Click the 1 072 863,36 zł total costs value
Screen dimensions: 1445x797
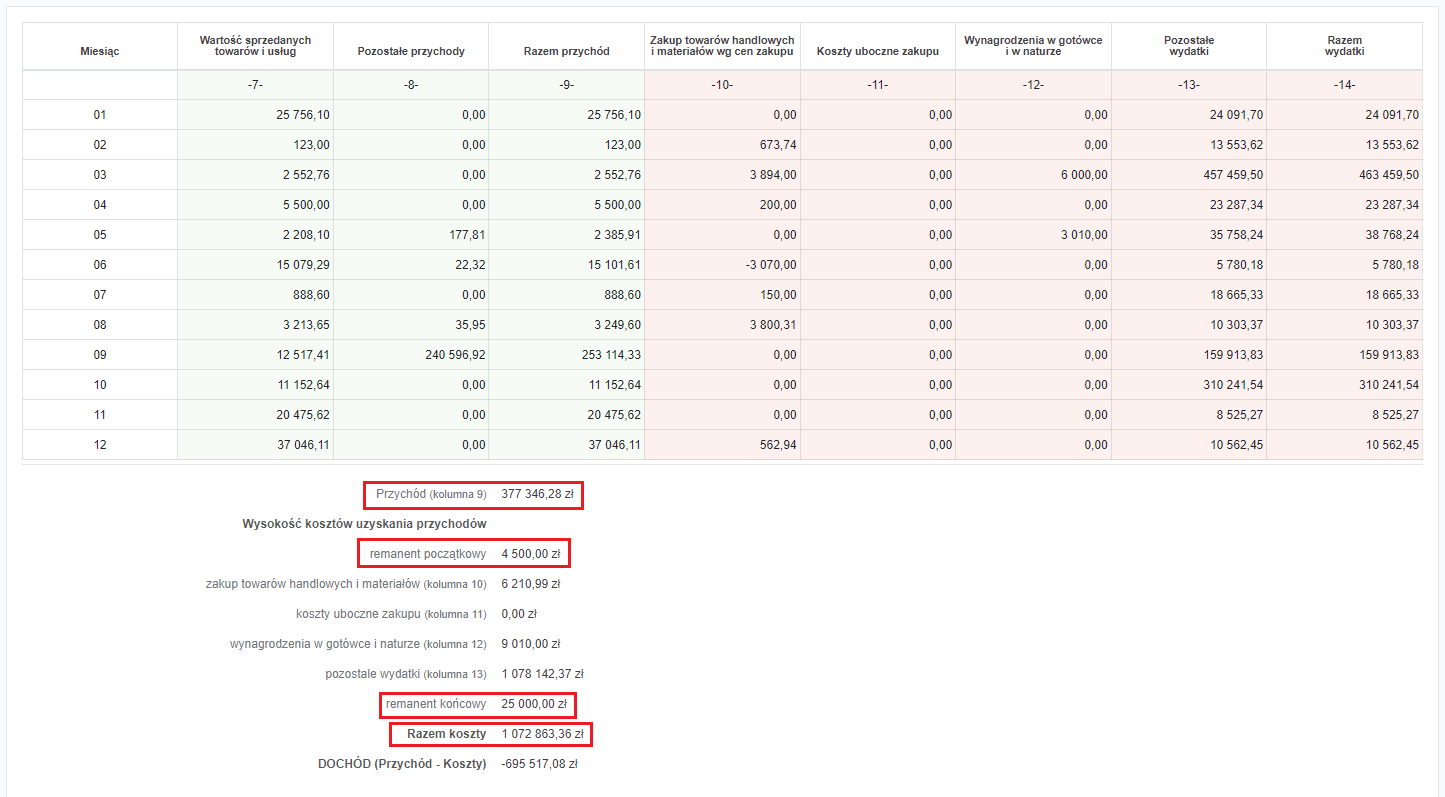[x=542, y=734]
